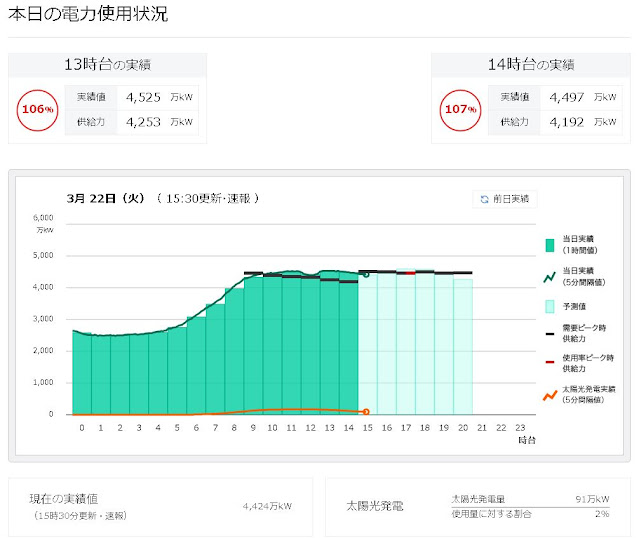Click the 4,192 万kW supply value
Viewport: 639px width, 538px height.
582,122
